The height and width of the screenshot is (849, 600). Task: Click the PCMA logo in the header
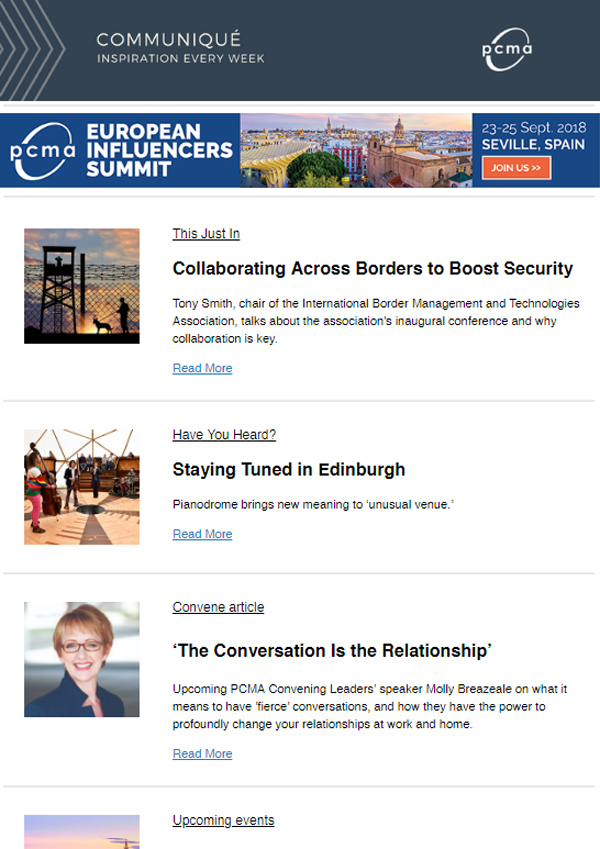tap(507, 49)
